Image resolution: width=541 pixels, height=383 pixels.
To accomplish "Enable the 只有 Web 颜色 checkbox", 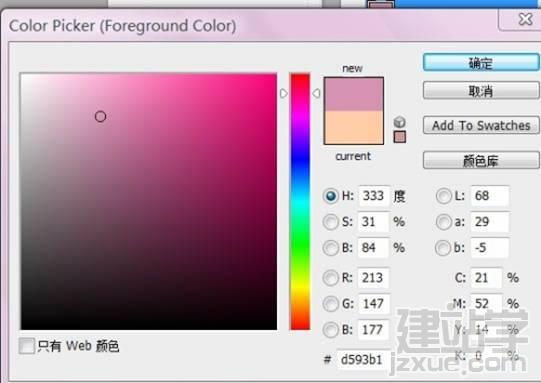I will tap(27, 346).
